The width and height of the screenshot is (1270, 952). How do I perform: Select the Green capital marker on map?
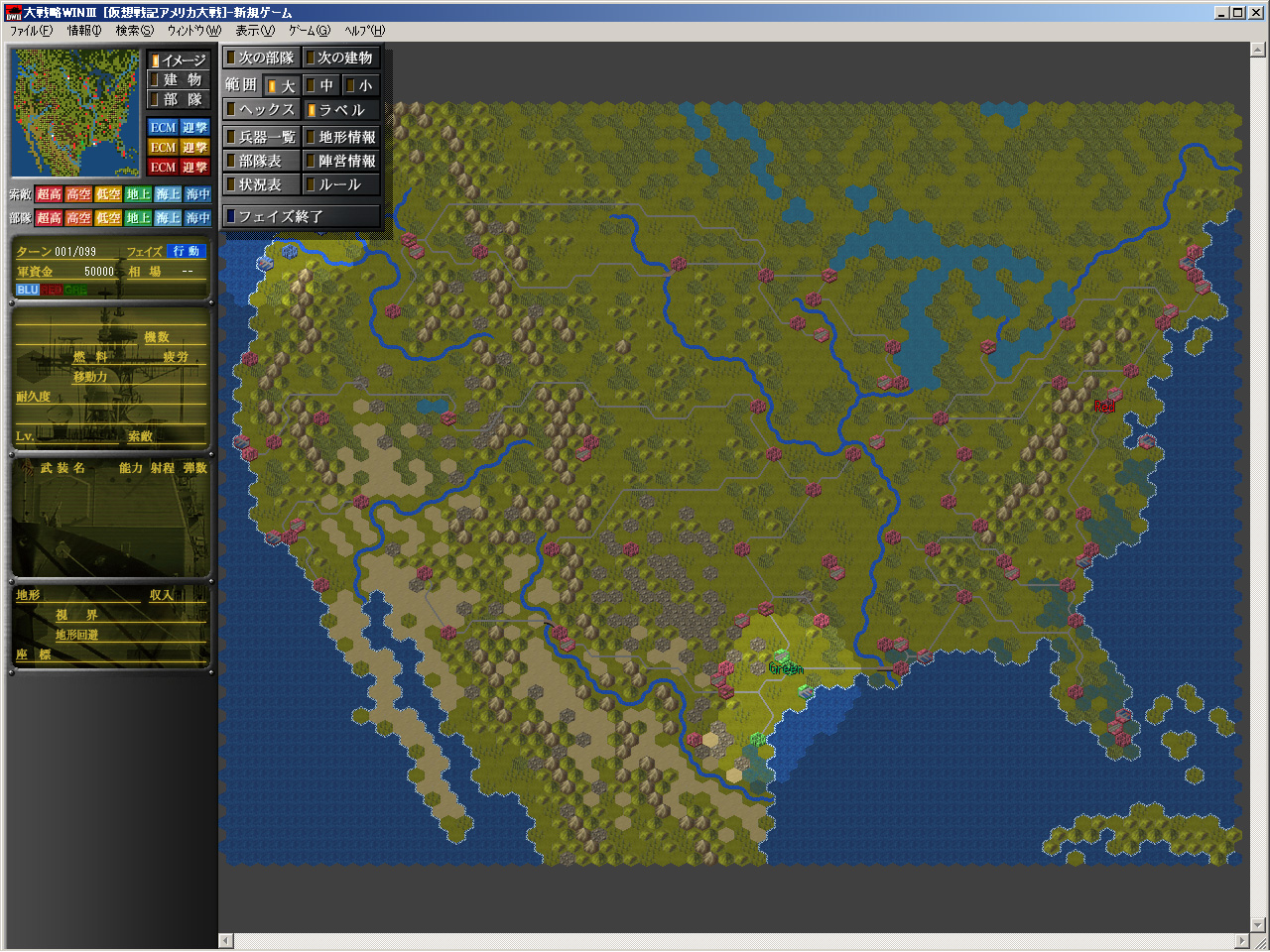click(785, 667)
